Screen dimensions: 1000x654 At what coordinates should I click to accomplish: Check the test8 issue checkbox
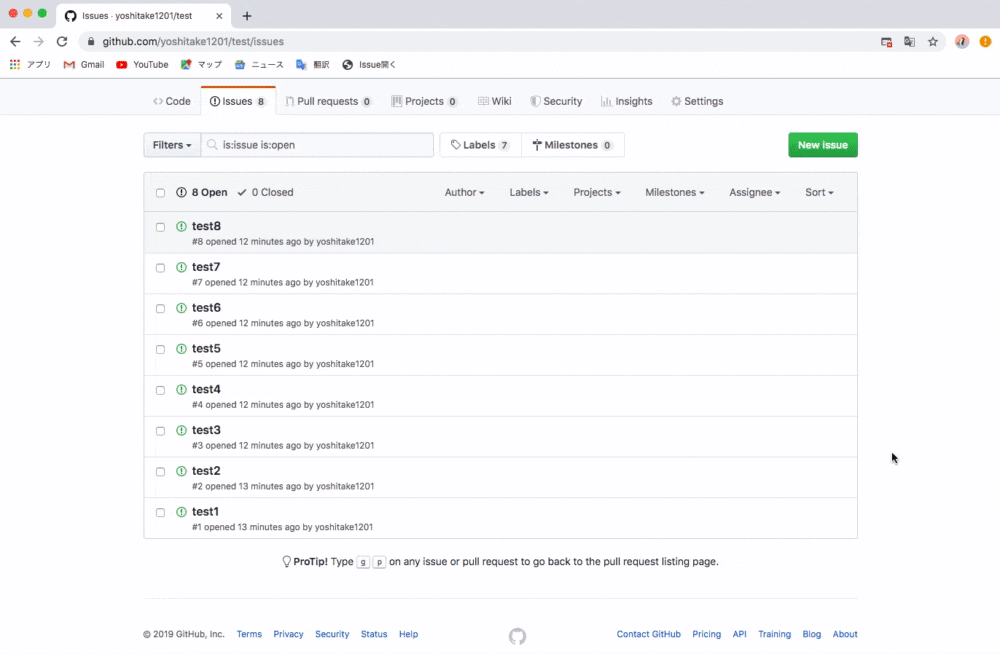[160, 227]
